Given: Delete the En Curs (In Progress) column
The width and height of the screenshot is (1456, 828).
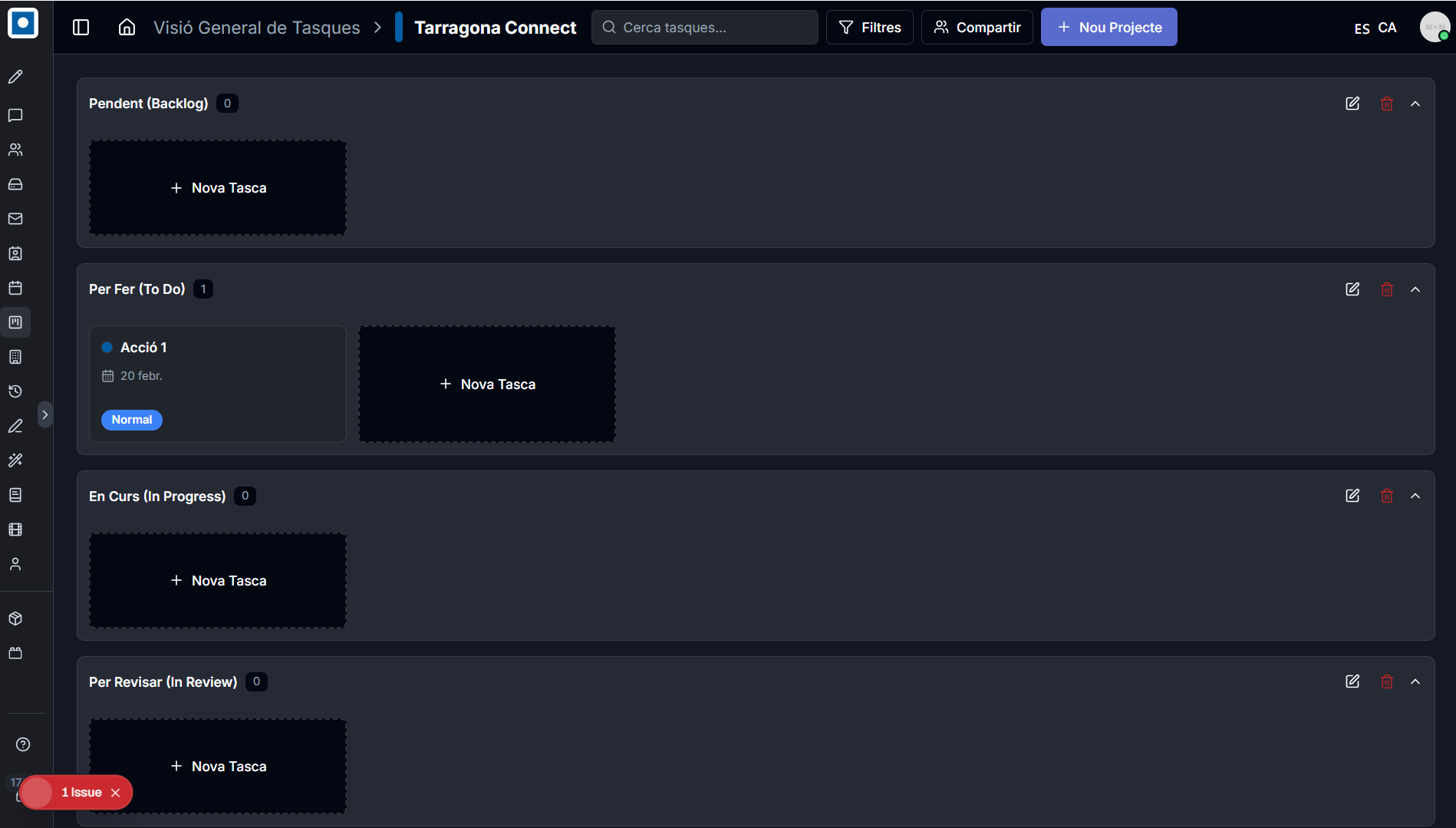Looking at the screenshot, I should click(x=1387, y=496).
